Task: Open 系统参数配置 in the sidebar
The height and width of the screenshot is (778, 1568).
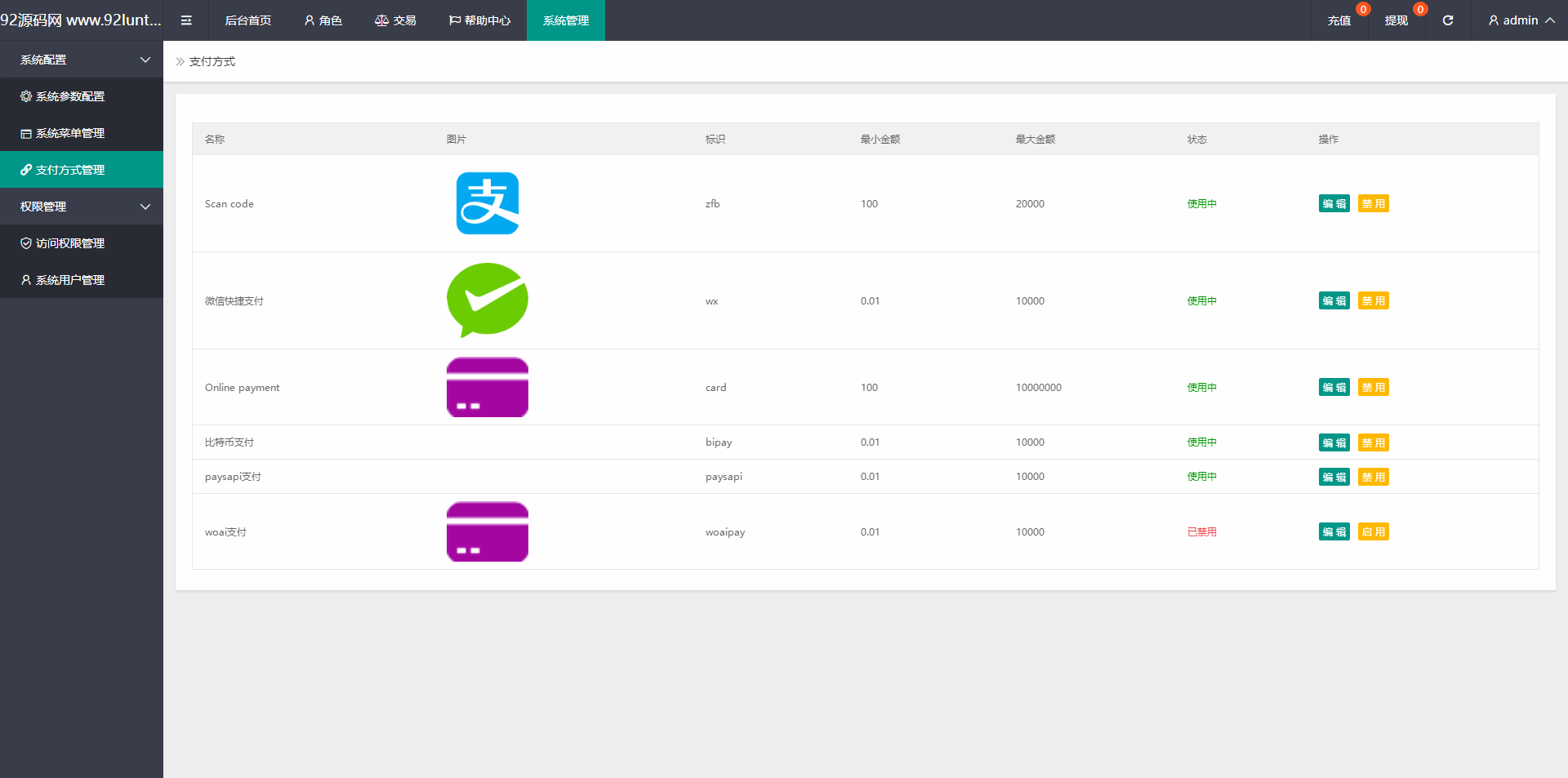Action: [x=82, y=96]
